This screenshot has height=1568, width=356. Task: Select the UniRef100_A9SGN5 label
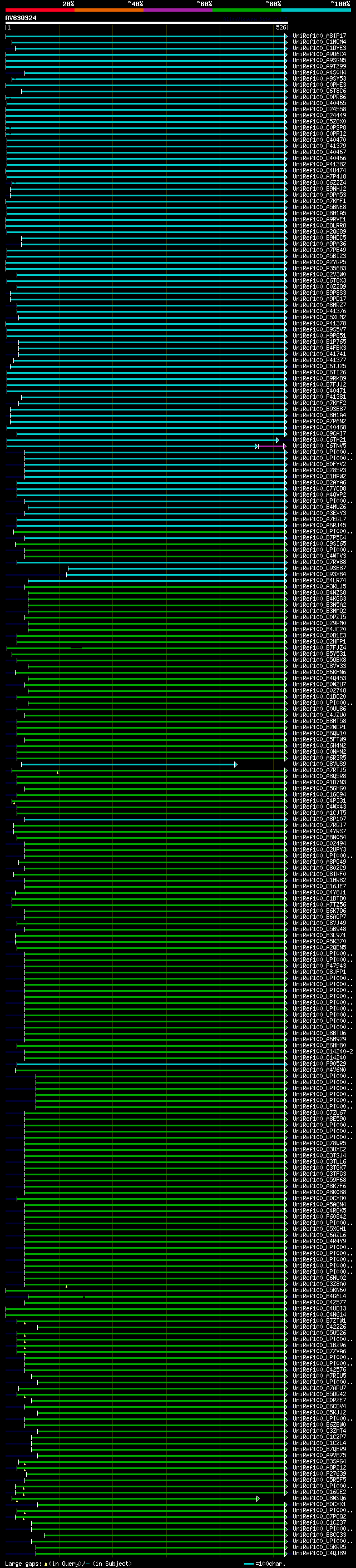(x=319, y=60)
